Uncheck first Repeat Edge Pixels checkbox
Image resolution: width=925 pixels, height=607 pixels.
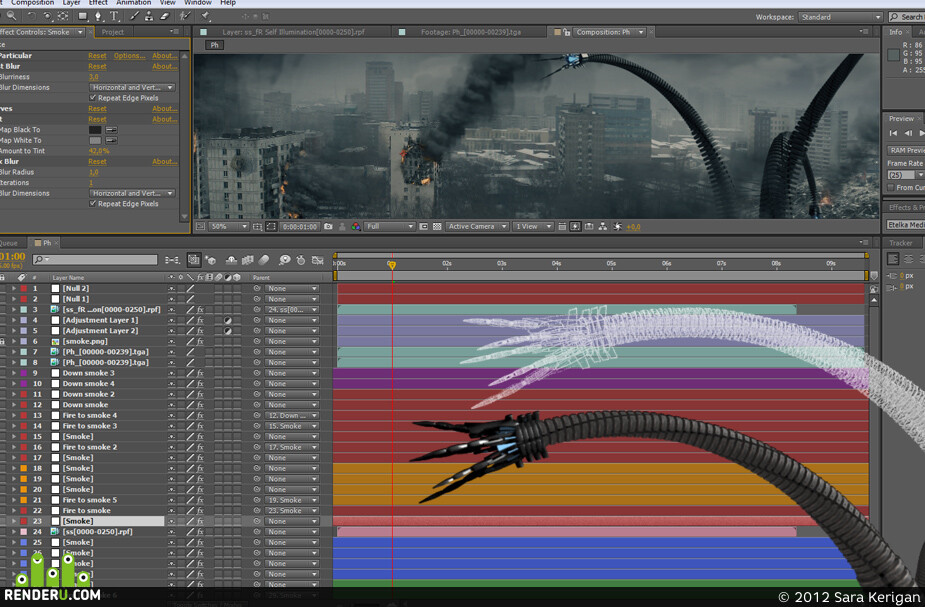[x=93, y=97]
